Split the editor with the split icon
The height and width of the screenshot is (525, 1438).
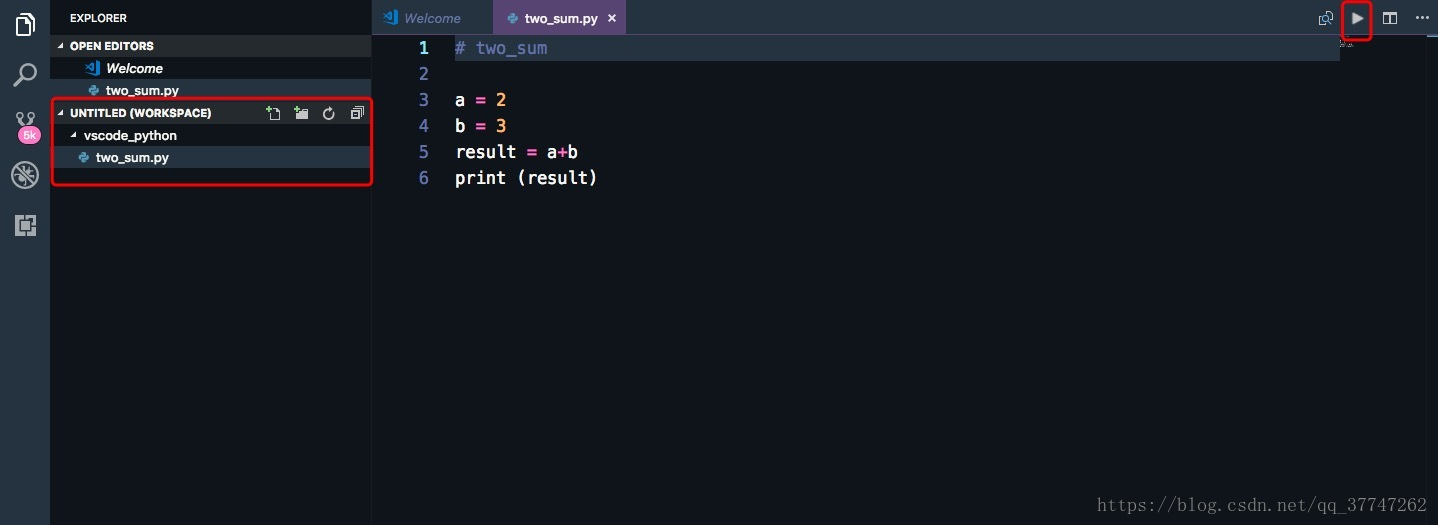click(x=1390, y=18)
